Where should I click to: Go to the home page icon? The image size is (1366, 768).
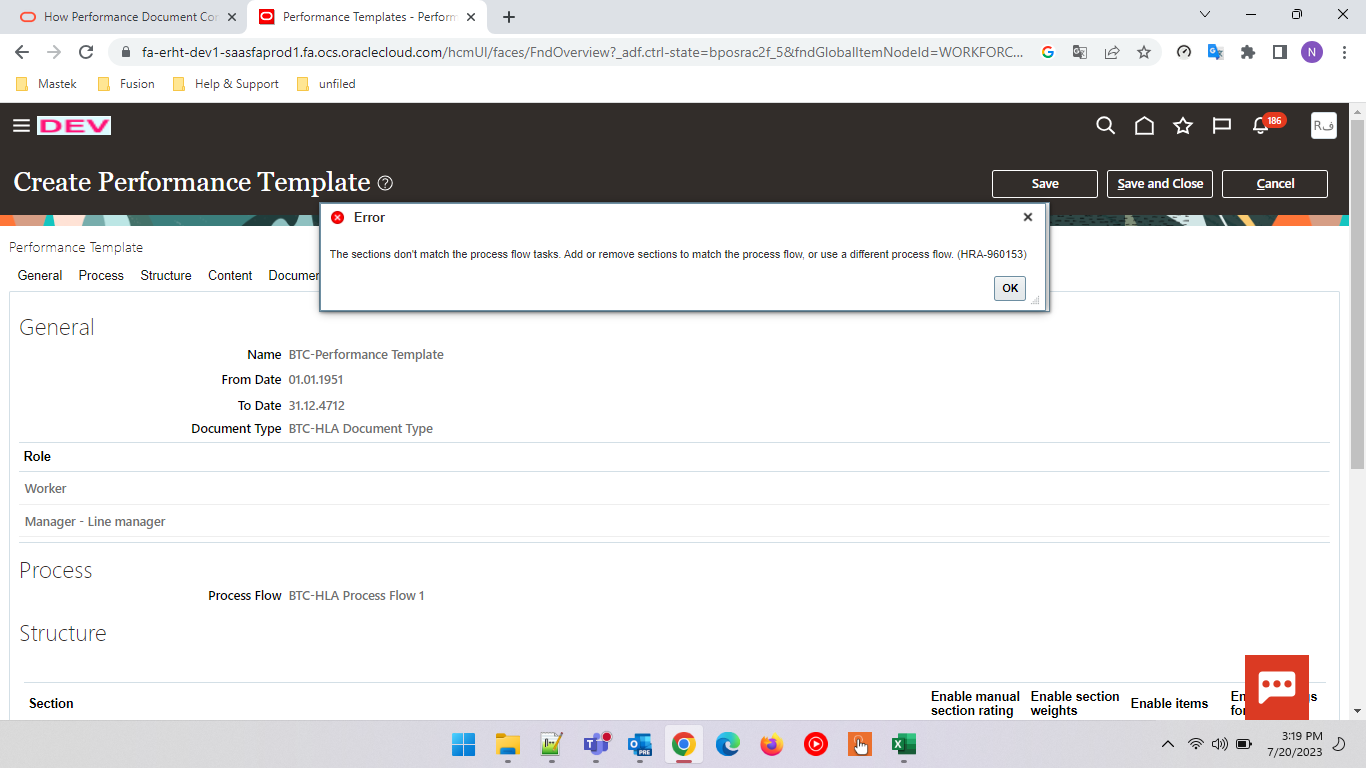(x=1144, y=126)
